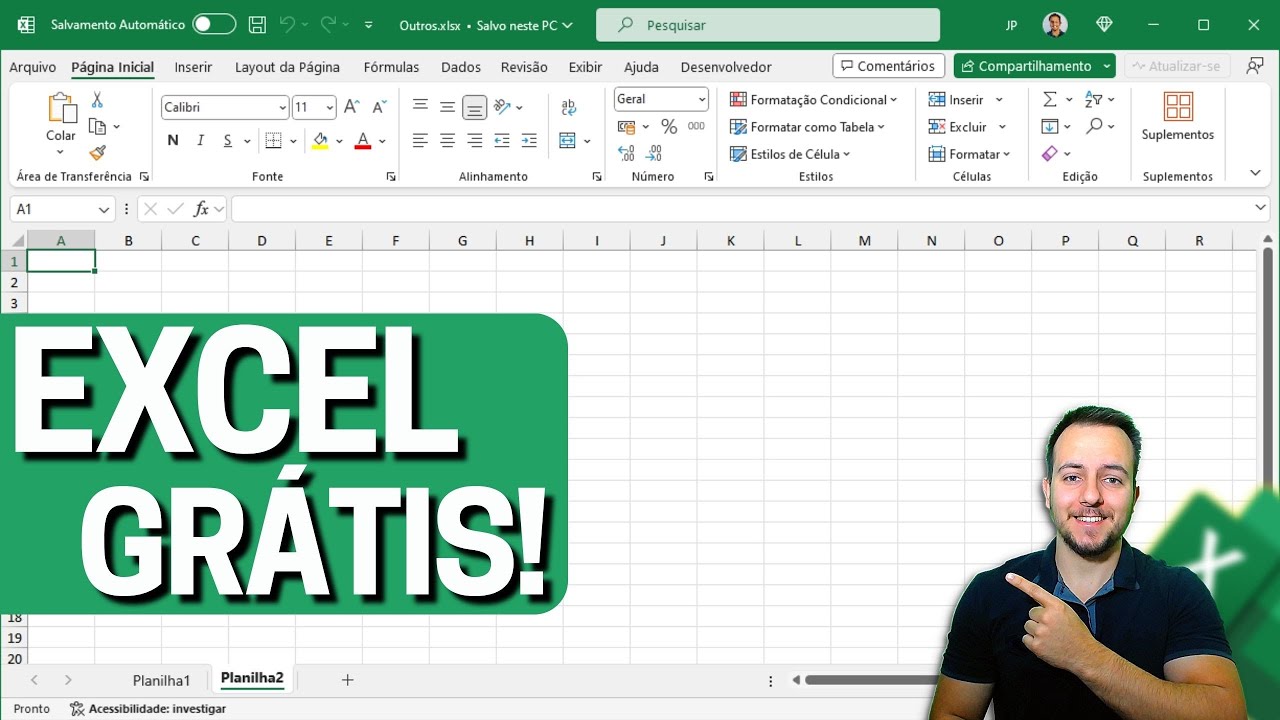Image resolution: width=1280 pixels, height=720 pixels.
Task: Open the Name Box A1 dropdown
Action: 104,209
